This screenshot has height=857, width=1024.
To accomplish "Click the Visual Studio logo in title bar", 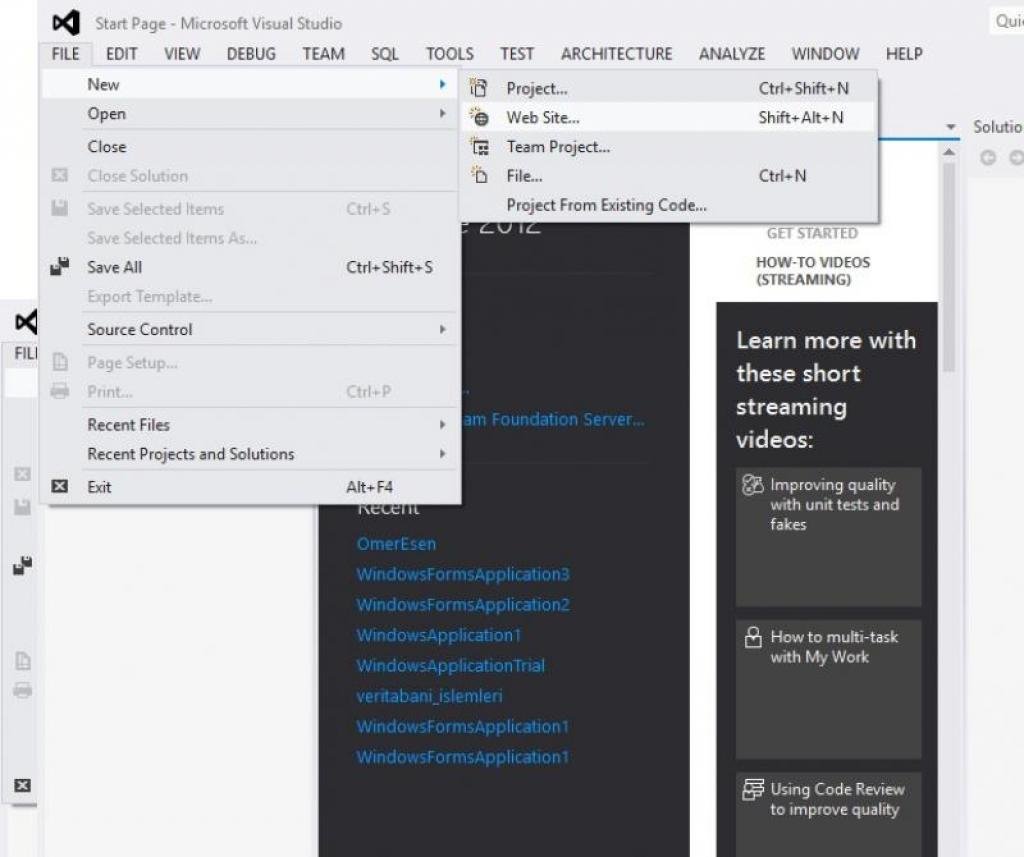I will 66,23.
